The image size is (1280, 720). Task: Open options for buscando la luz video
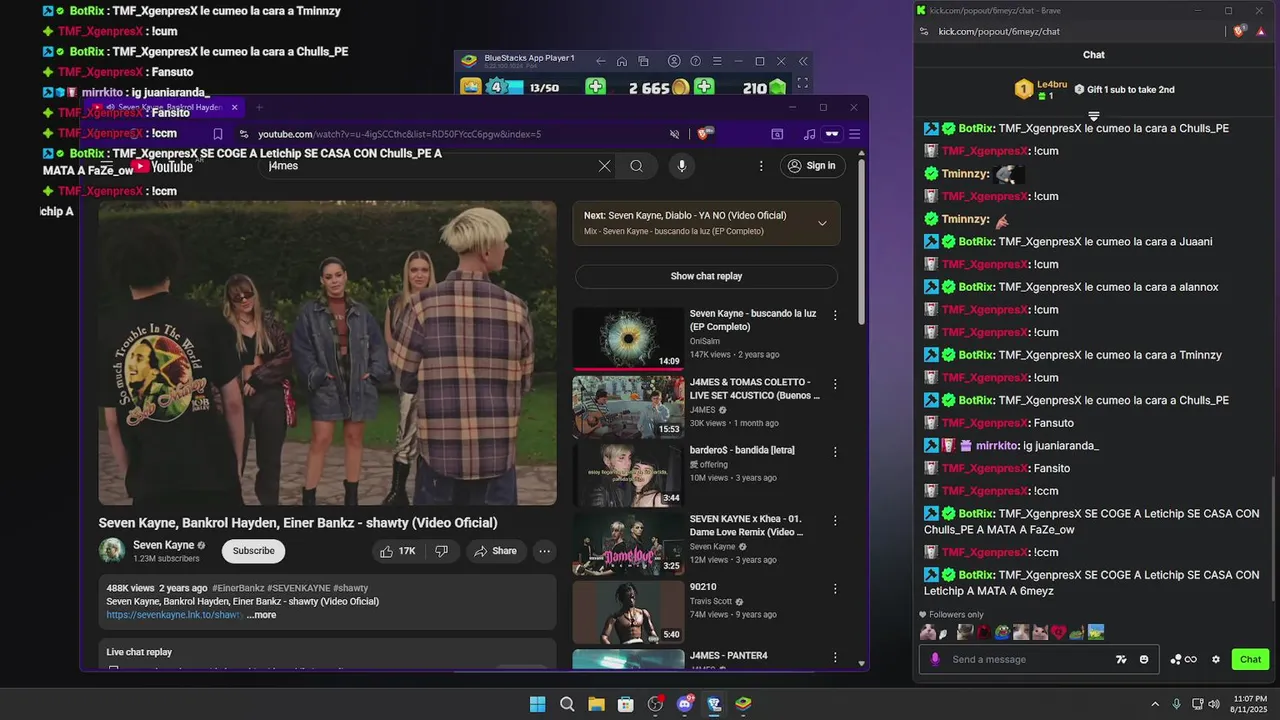835,315
